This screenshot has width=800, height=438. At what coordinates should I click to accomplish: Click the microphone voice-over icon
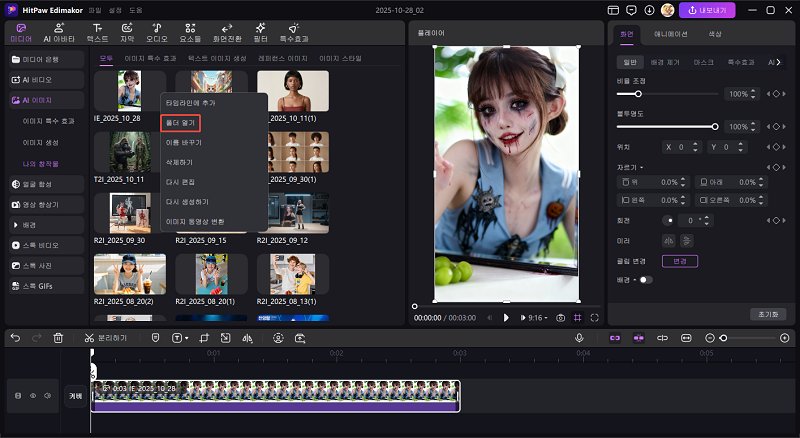click(579, 338)
